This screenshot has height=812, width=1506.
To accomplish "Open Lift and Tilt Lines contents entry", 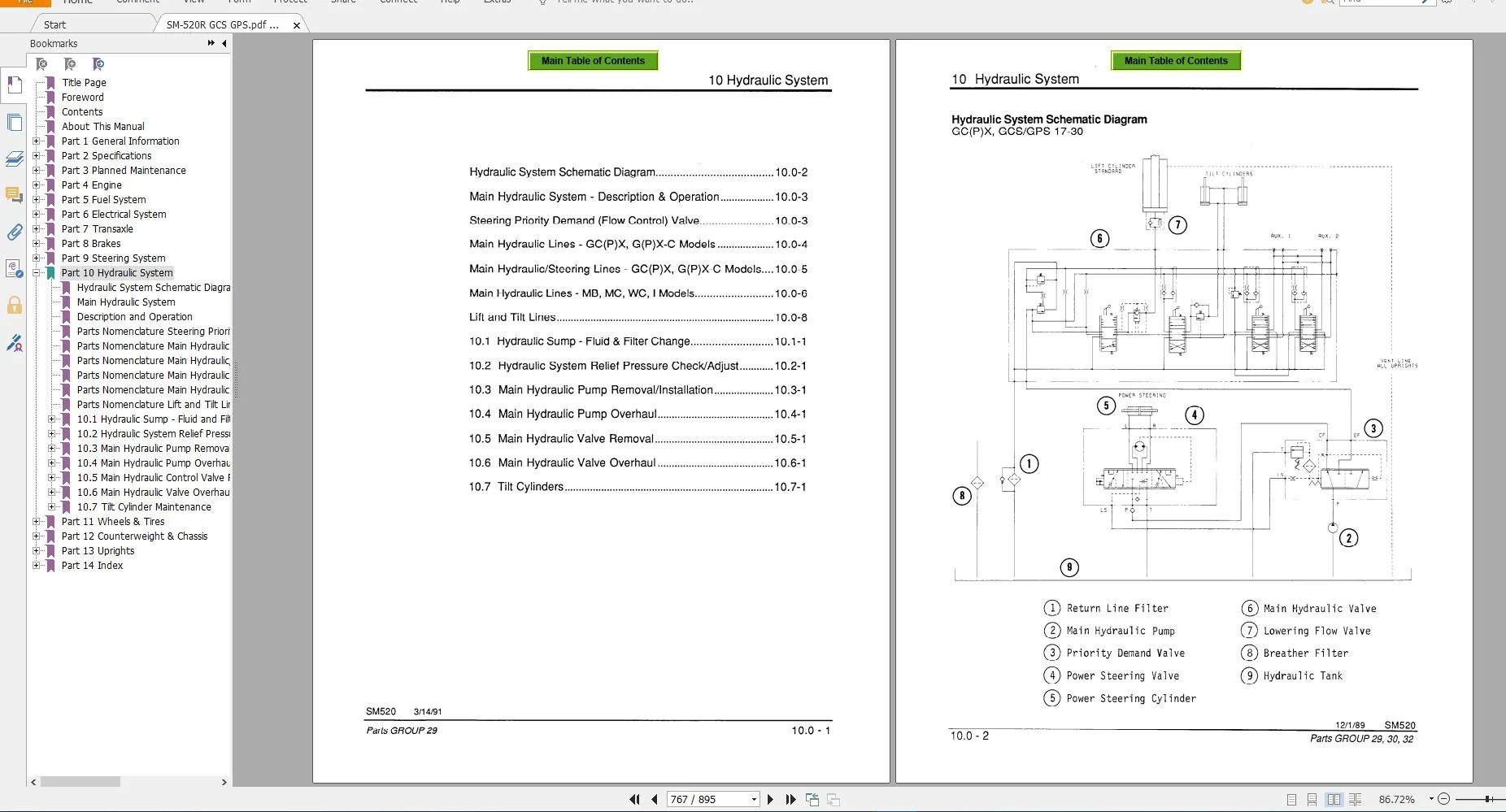I will (638, 318).
